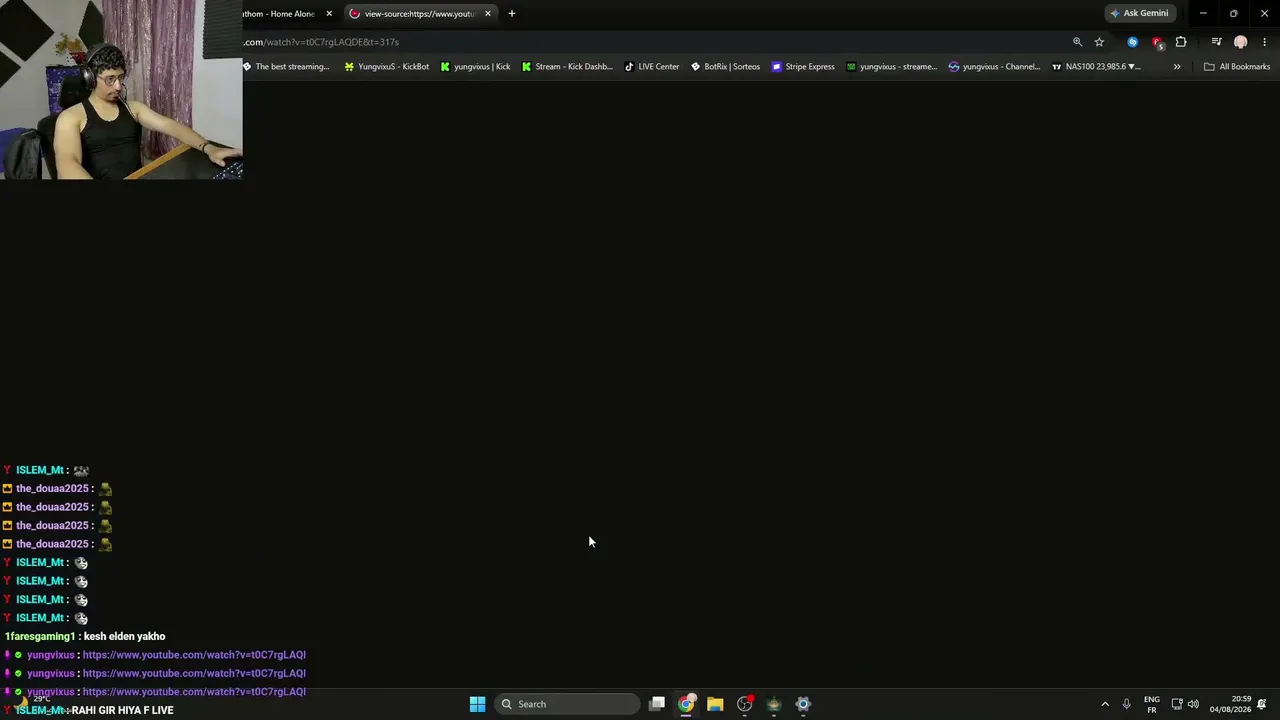The height and width of the screenshot is (720, 1280).
Task: Open the BotRix | Sorteos bookmark
Action: click(726, 67)
